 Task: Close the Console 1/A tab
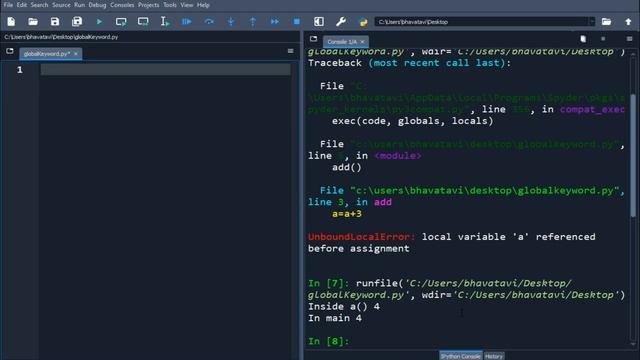pos(362,42)
